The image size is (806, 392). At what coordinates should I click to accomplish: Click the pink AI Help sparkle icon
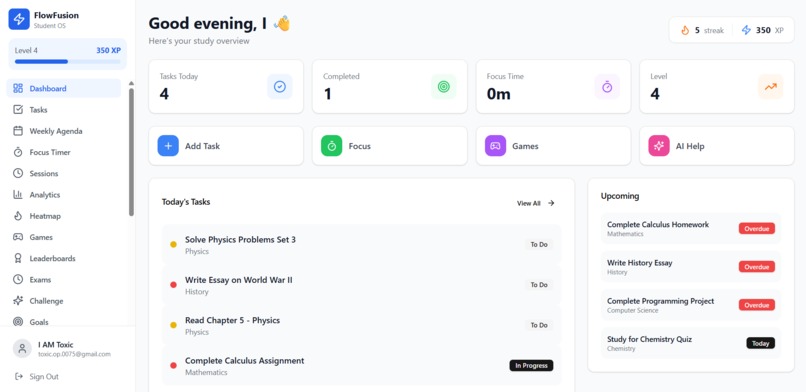658,146
